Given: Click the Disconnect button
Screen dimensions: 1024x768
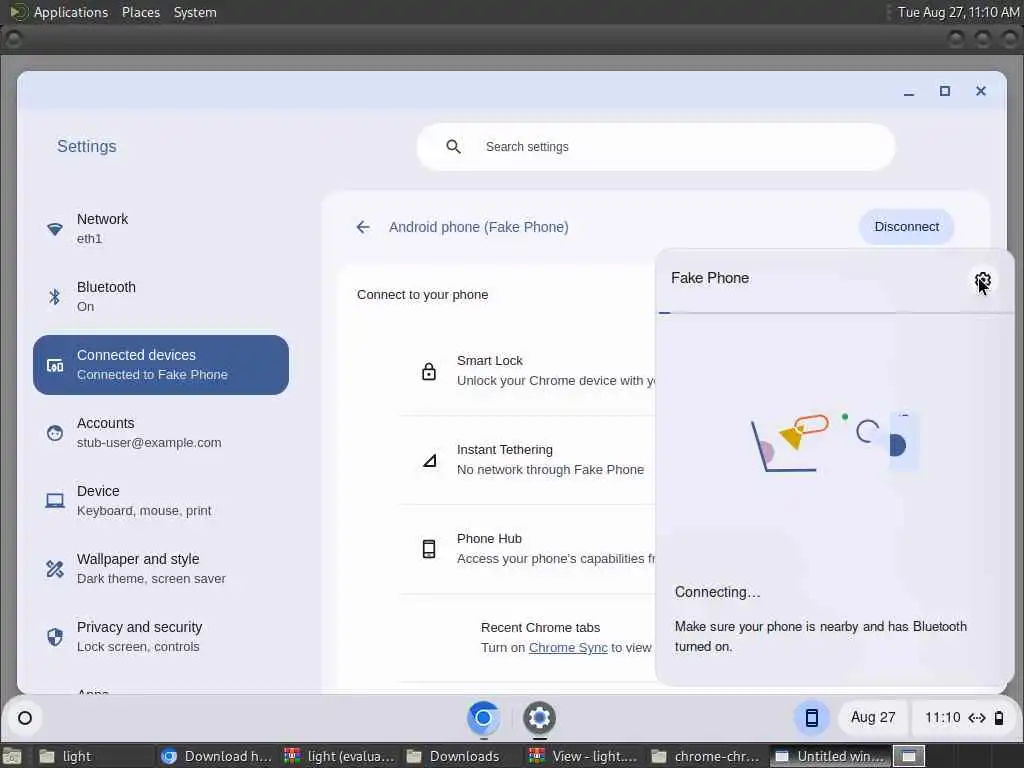Looking at the screenshot, I should (906, 227).
